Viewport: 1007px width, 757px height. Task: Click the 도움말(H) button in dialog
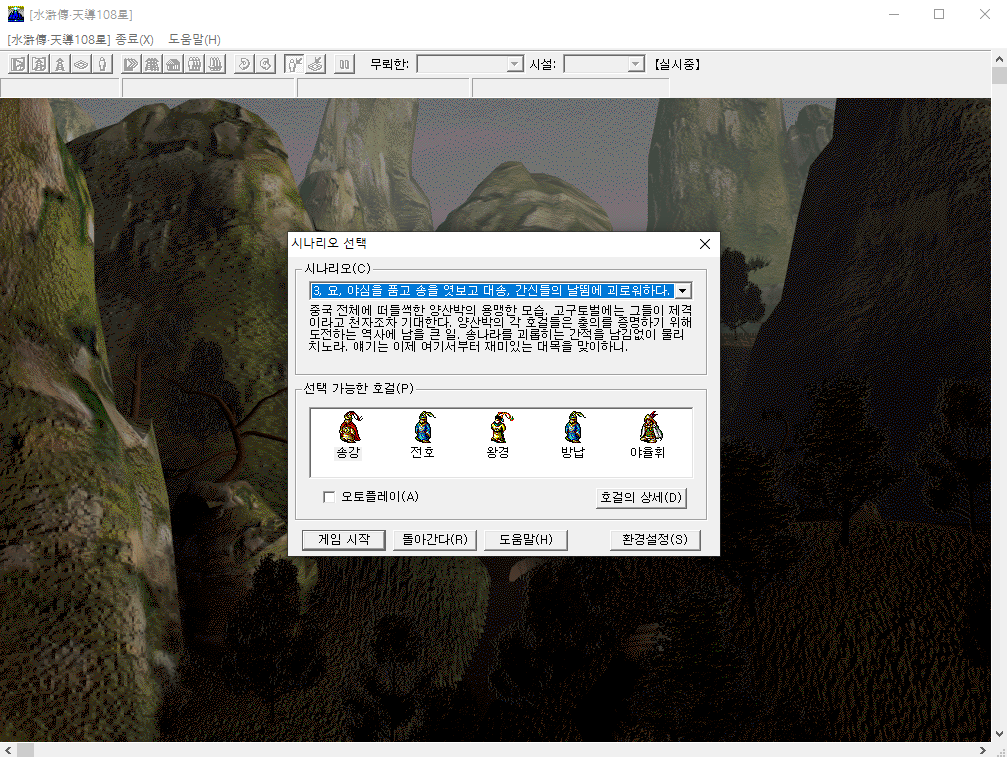point(526,540)
